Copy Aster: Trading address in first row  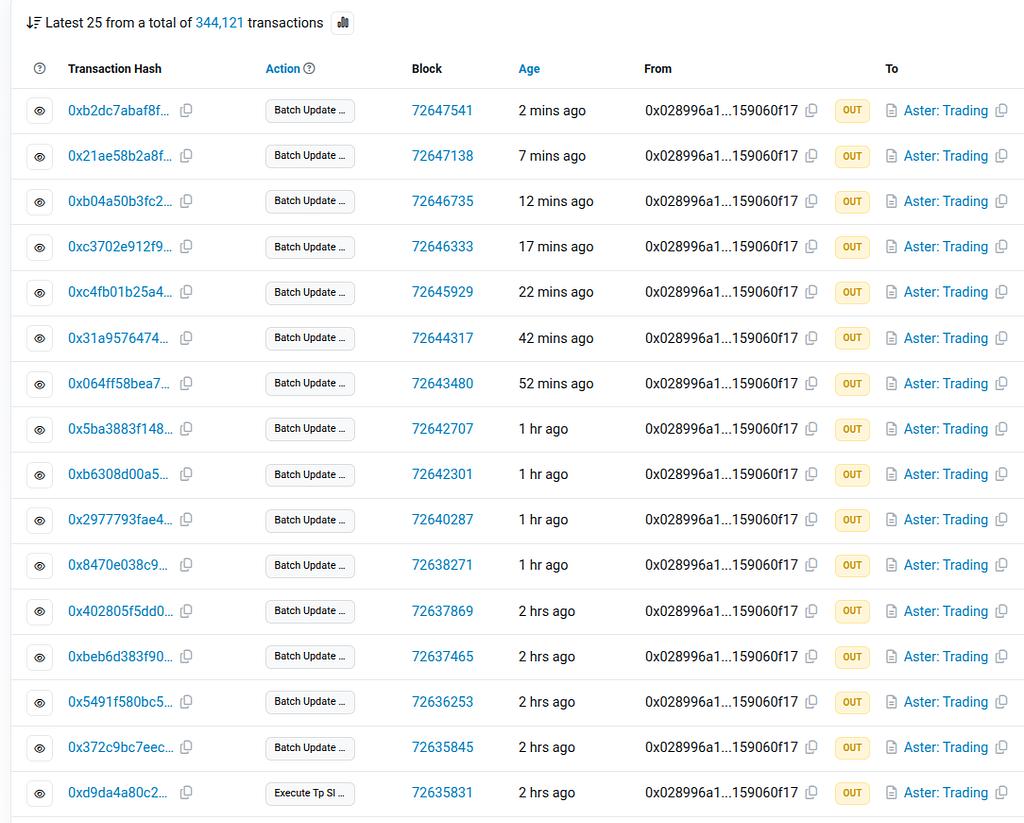coord(1001,110)
